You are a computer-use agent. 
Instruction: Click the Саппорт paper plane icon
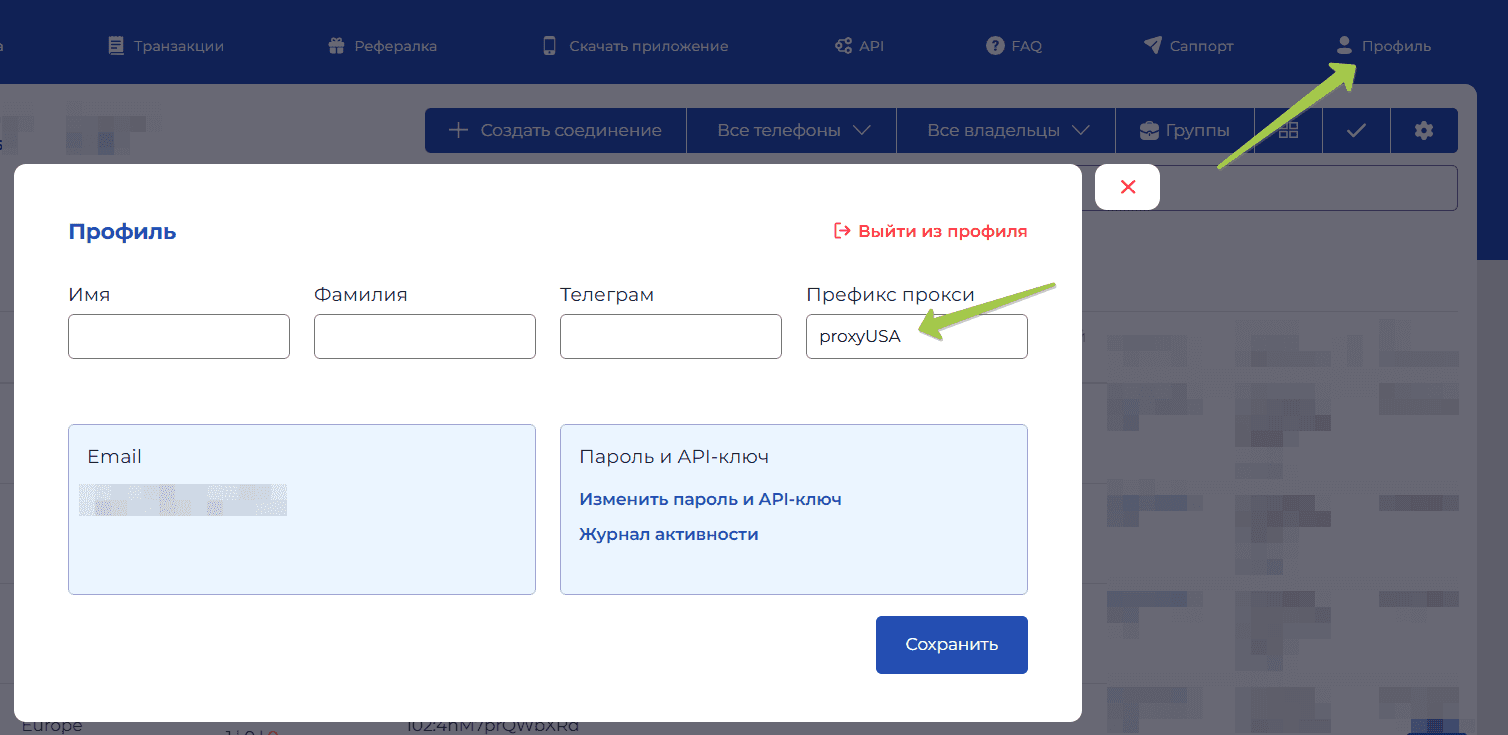pos(1153,46)
